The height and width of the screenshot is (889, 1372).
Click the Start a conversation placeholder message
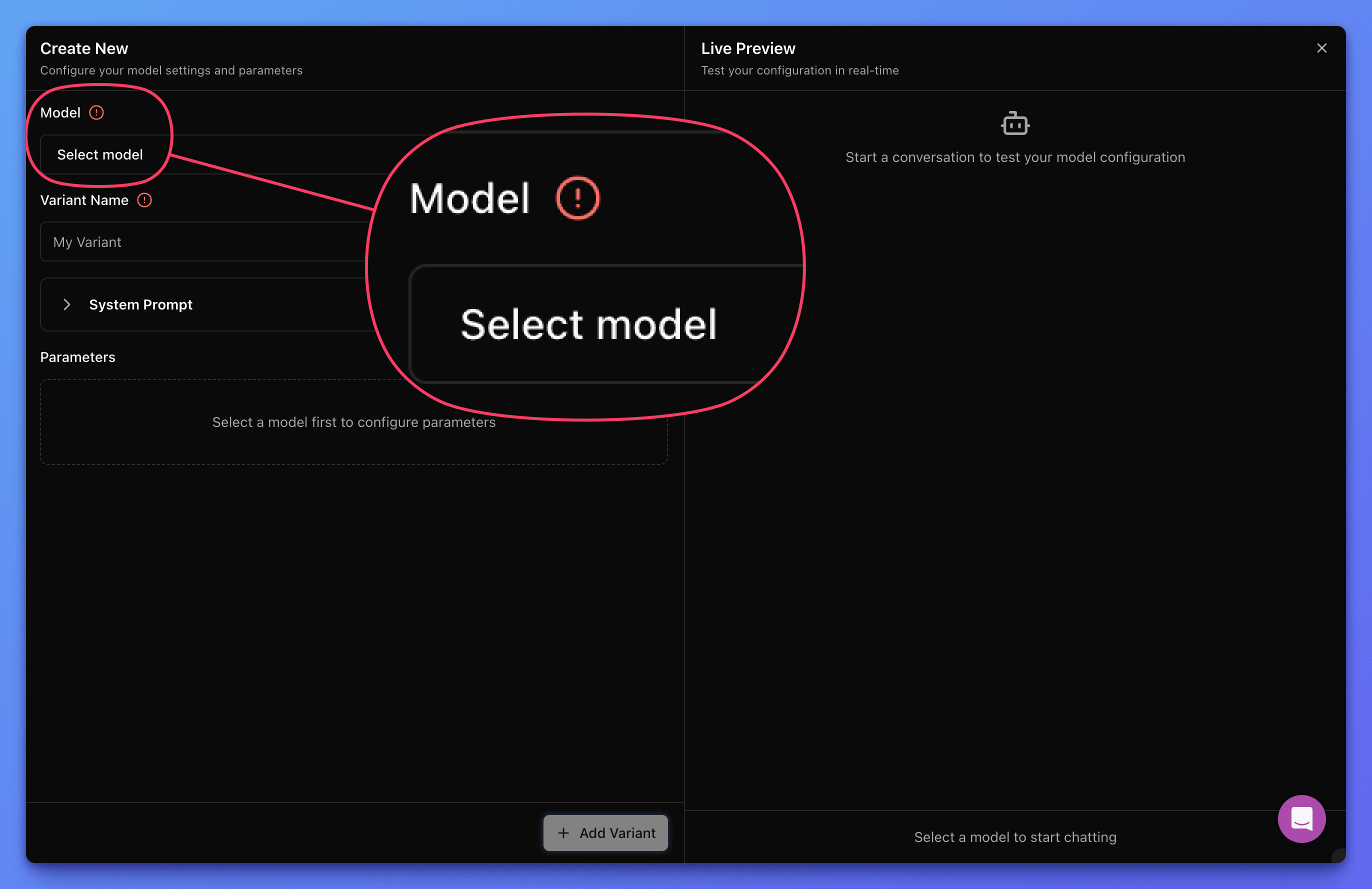pos(1014,157)
